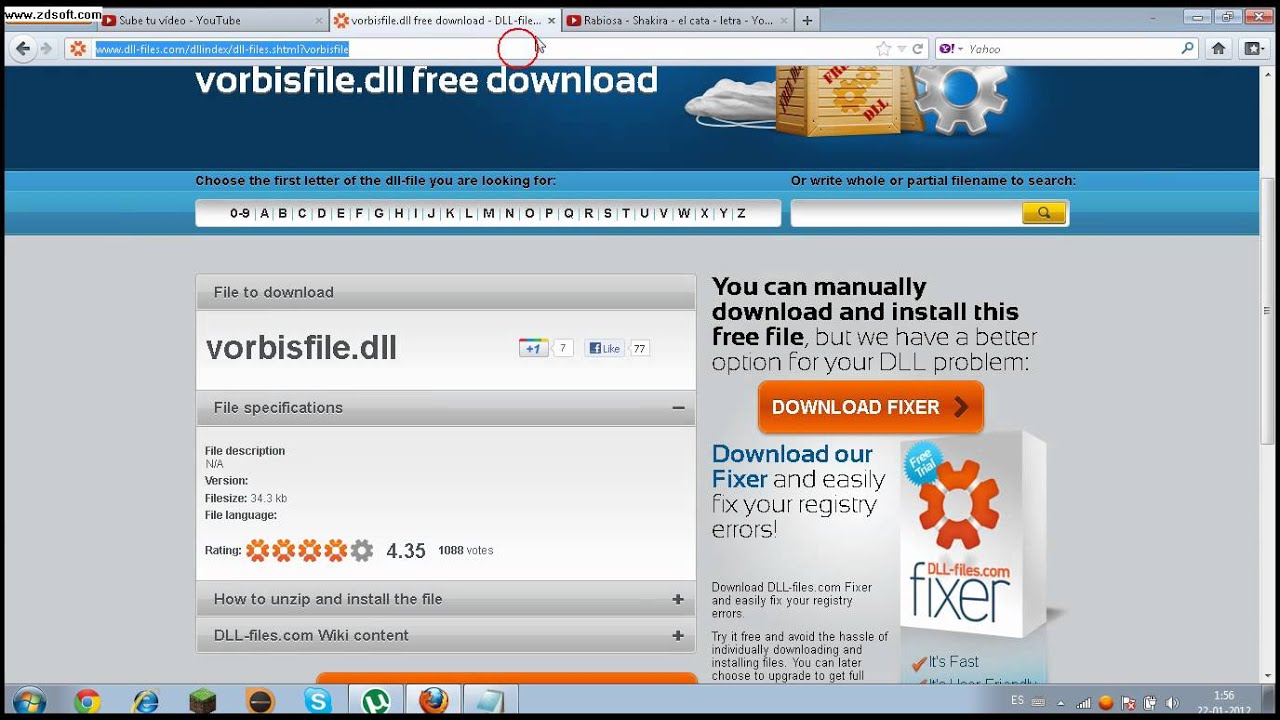Click the ES language indicator
Image resolution: width=1280 pixels, height=720 pixels.
[1018, 699]
